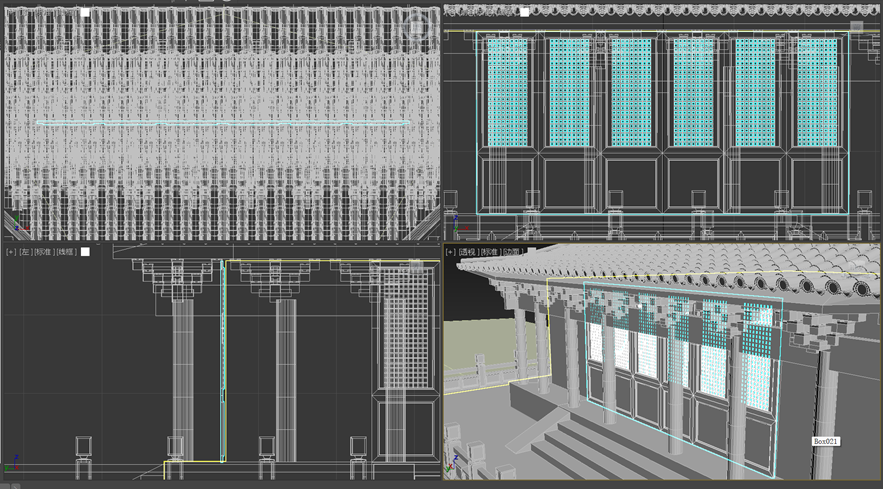Screen dimensions: 883x489
Task: Open the [+] menu of the left viewport
Action: pos(10,252)
